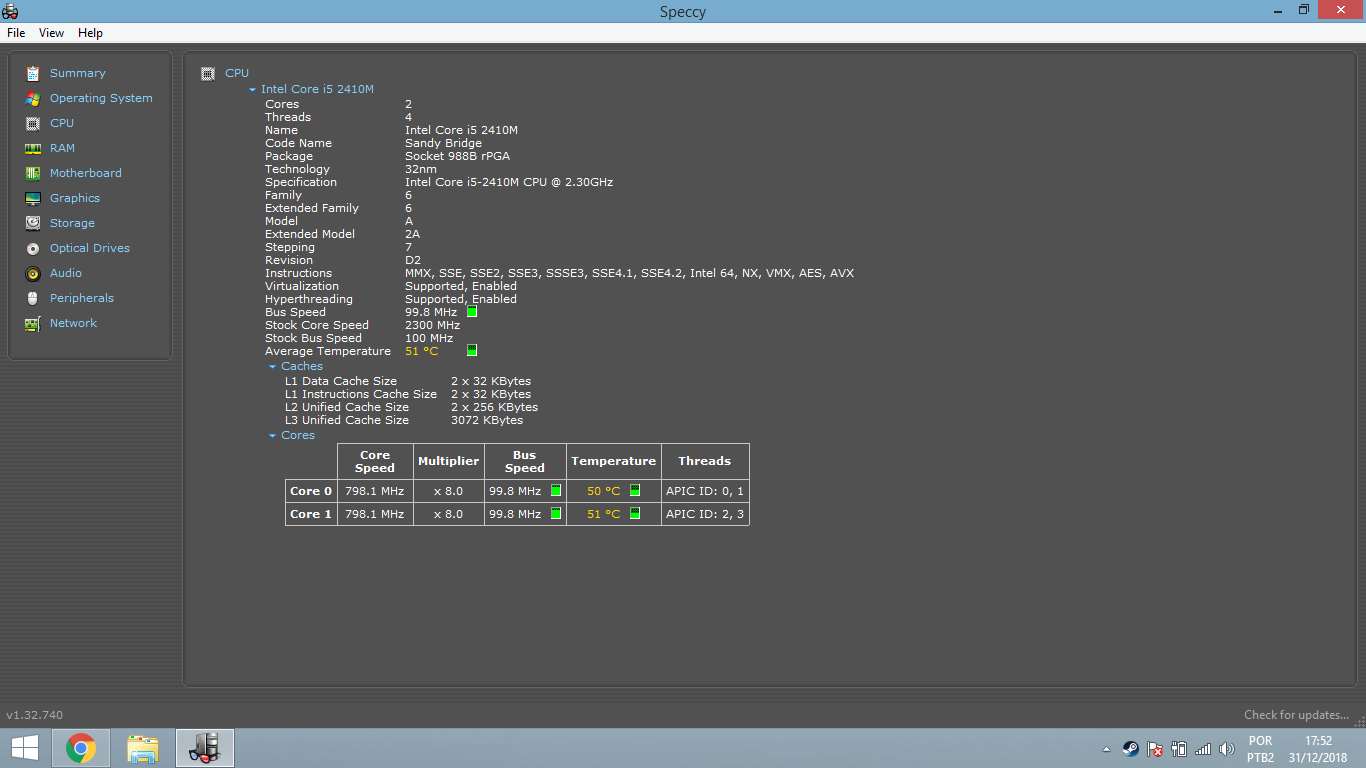Viewport: 1366px width, 768px height.
Task: Launch Google Chrome from the taskbar
Action: pyautogui.click(x=81, y=748)
